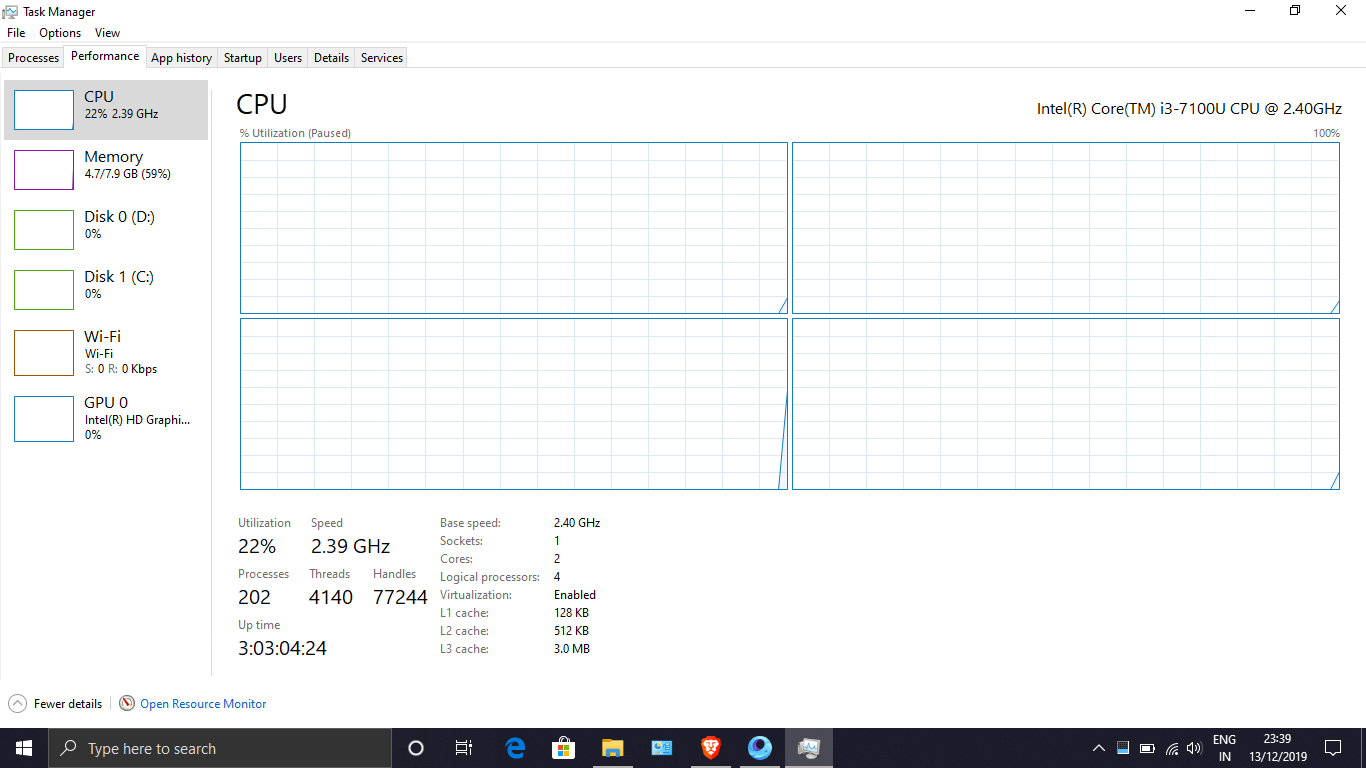Show hidden system tray icons
Image resolution: width=1366 pixels, height=768 pixels.
(x=1099, y=748)
